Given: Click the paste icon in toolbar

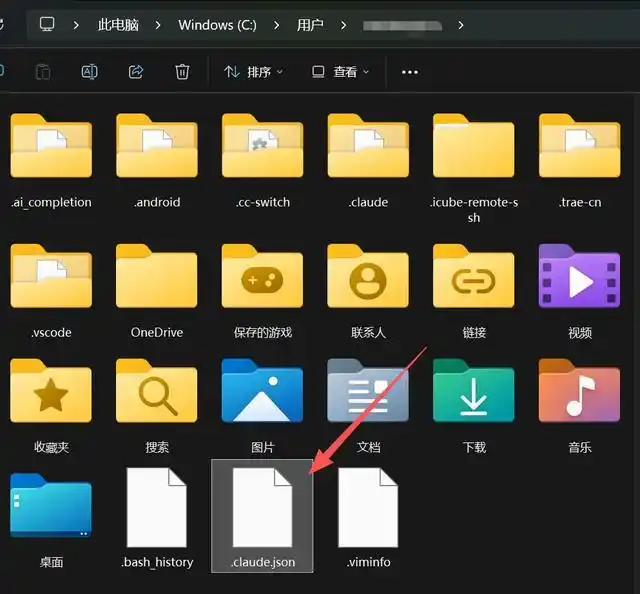Looking at the screenshot, I should tap(43, 72).
